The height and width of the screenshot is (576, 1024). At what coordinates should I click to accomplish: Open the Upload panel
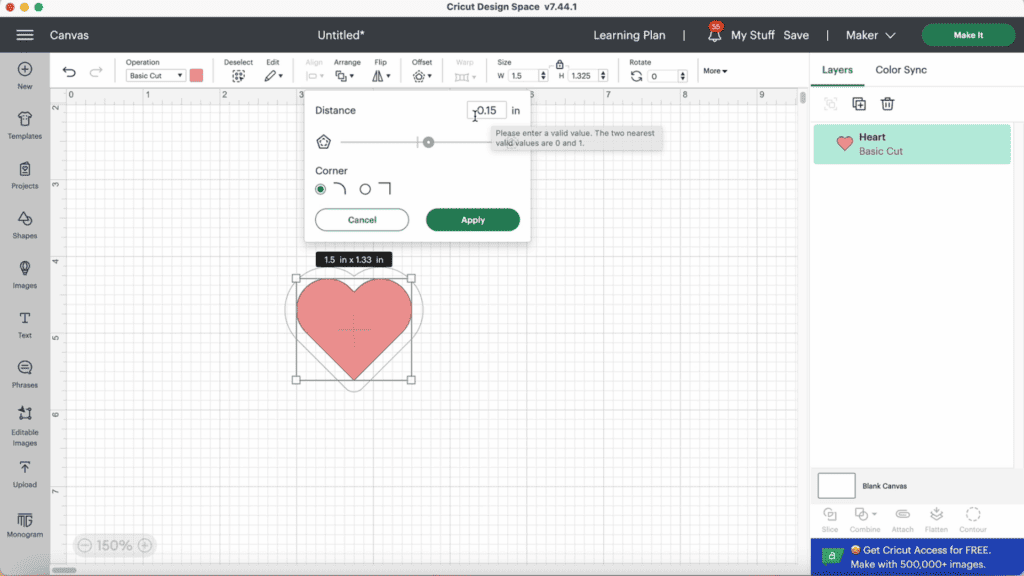[25, 475]
